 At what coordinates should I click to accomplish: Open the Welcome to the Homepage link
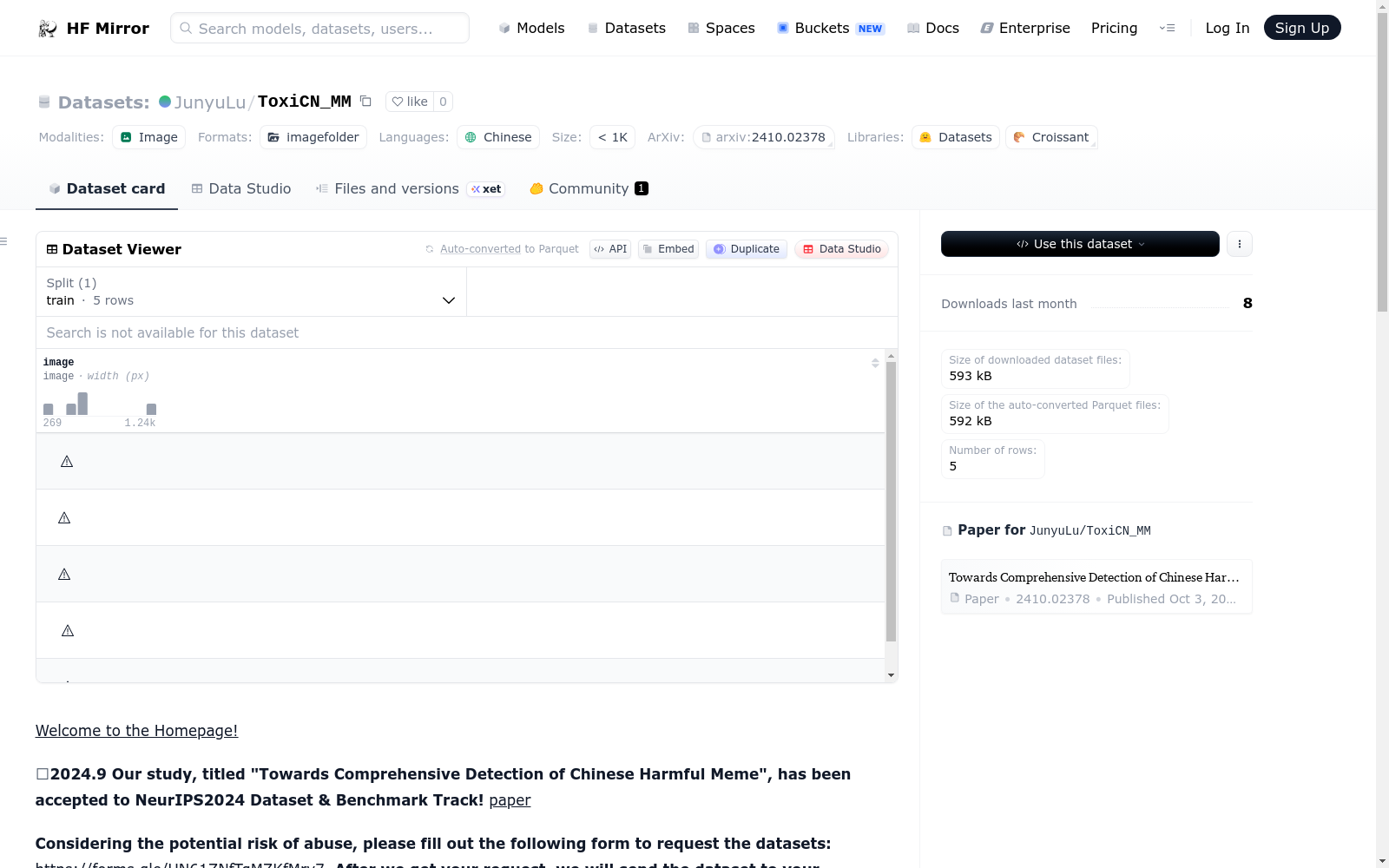pos(136,731)
